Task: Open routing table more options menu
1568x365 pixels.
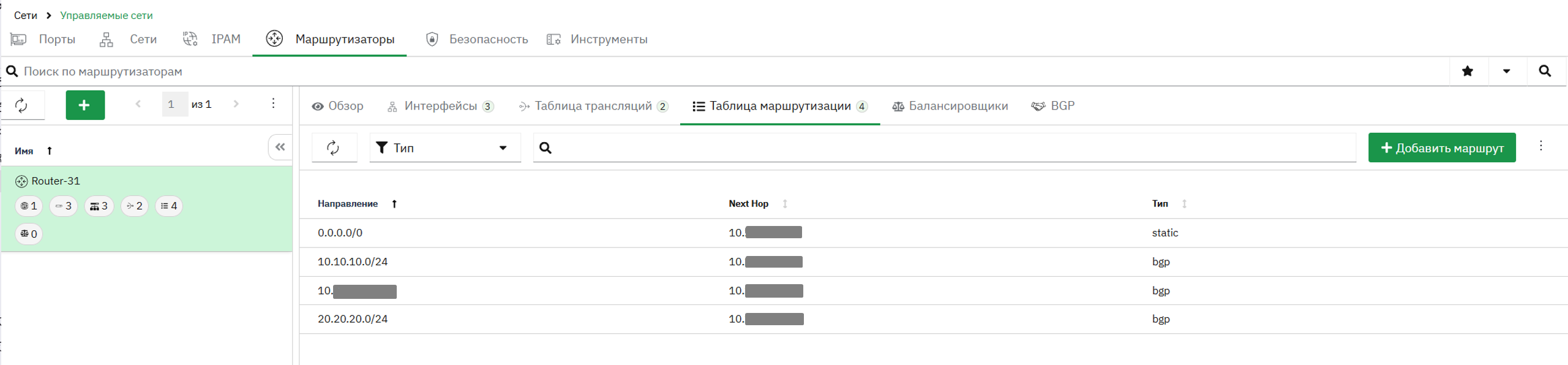Action: [x=1541, y=146]
